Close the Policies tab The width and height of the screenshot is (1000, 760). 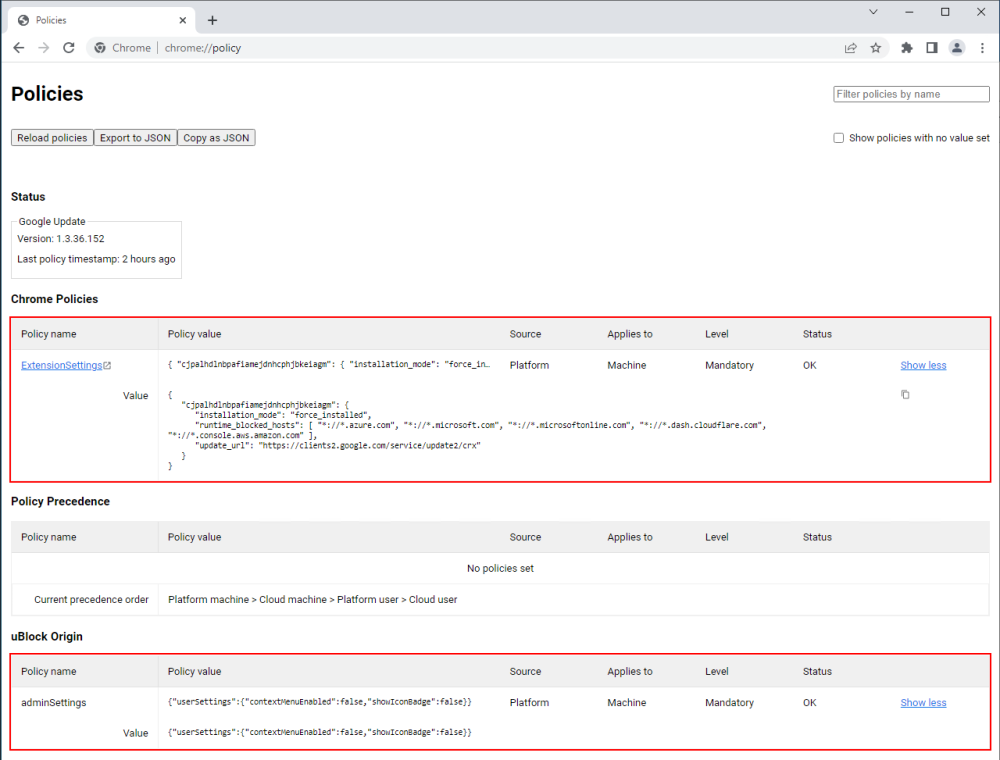coord(182,20)
